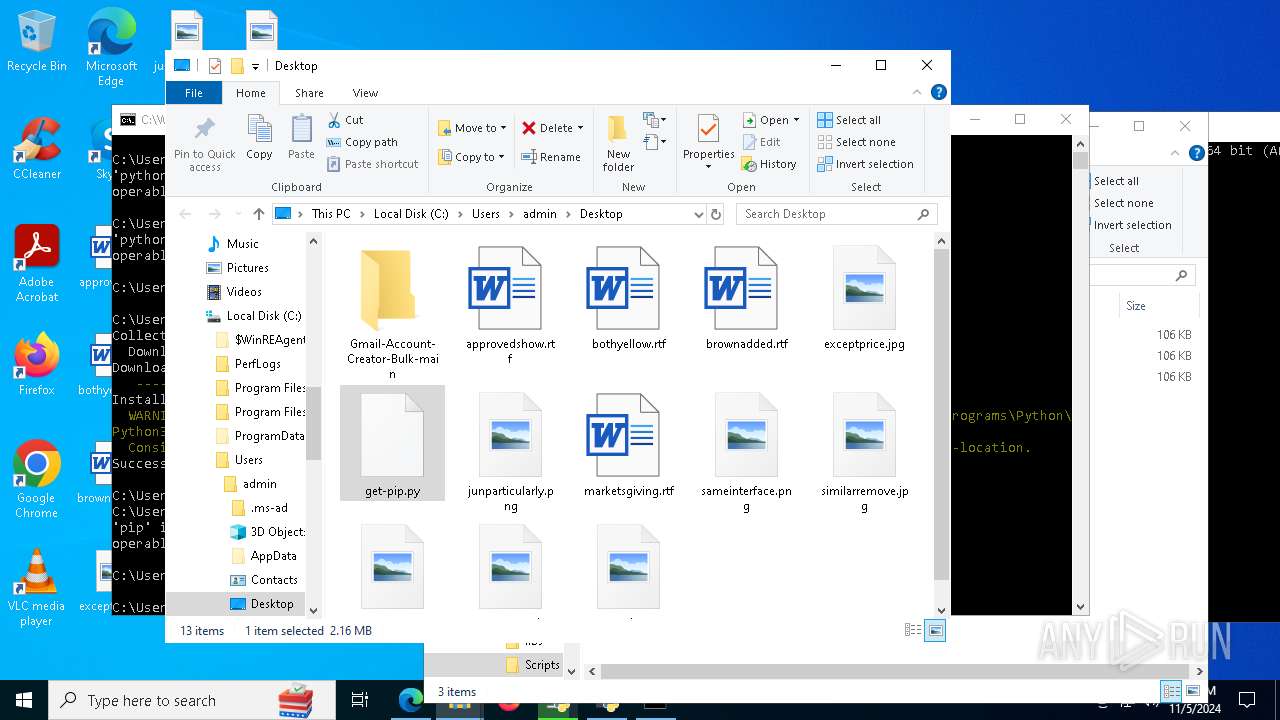Screen dimensions: 1280x720
Task: Click the Search Desktop field
Action: pos(838,214)
